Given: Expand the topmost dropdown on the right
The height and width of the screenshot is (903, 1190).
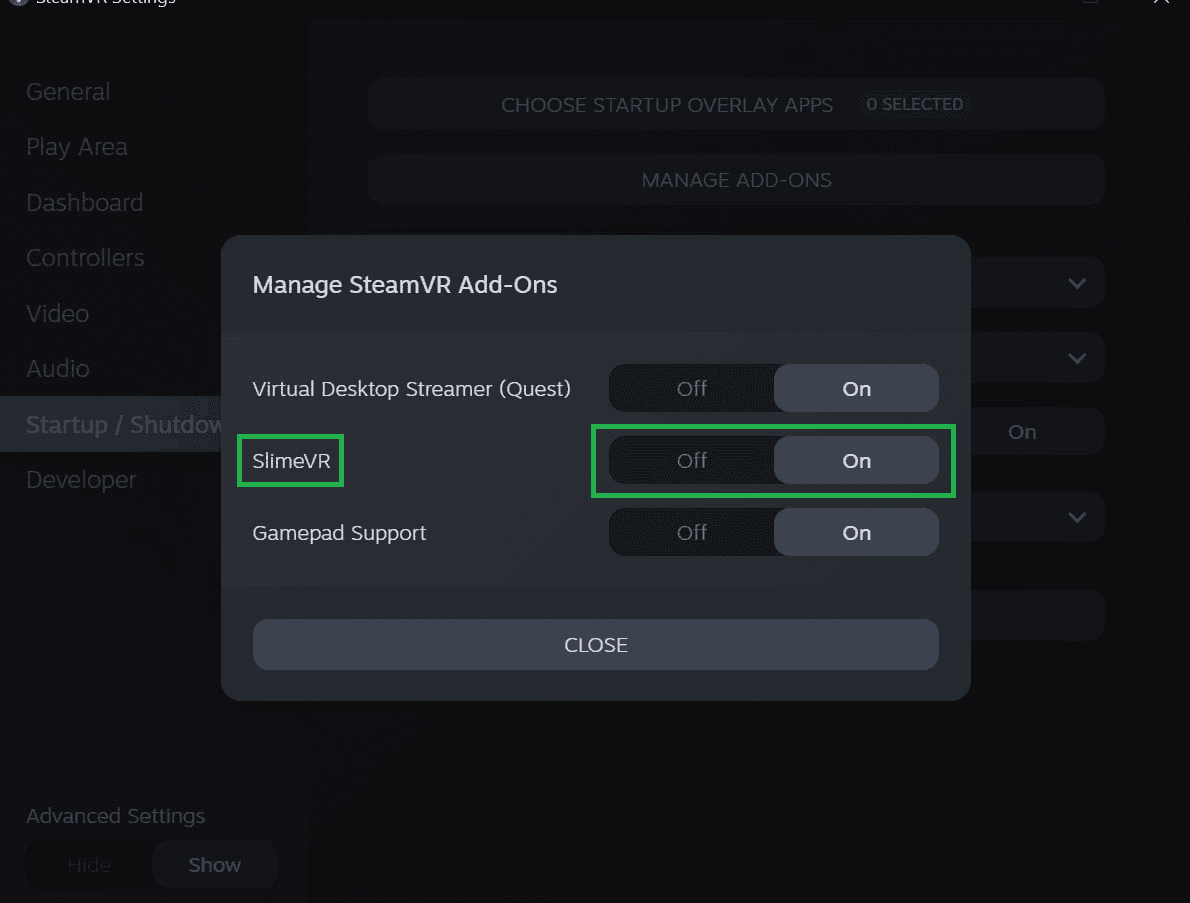Looking at the screenshot, I should [x=1077, y=283].
